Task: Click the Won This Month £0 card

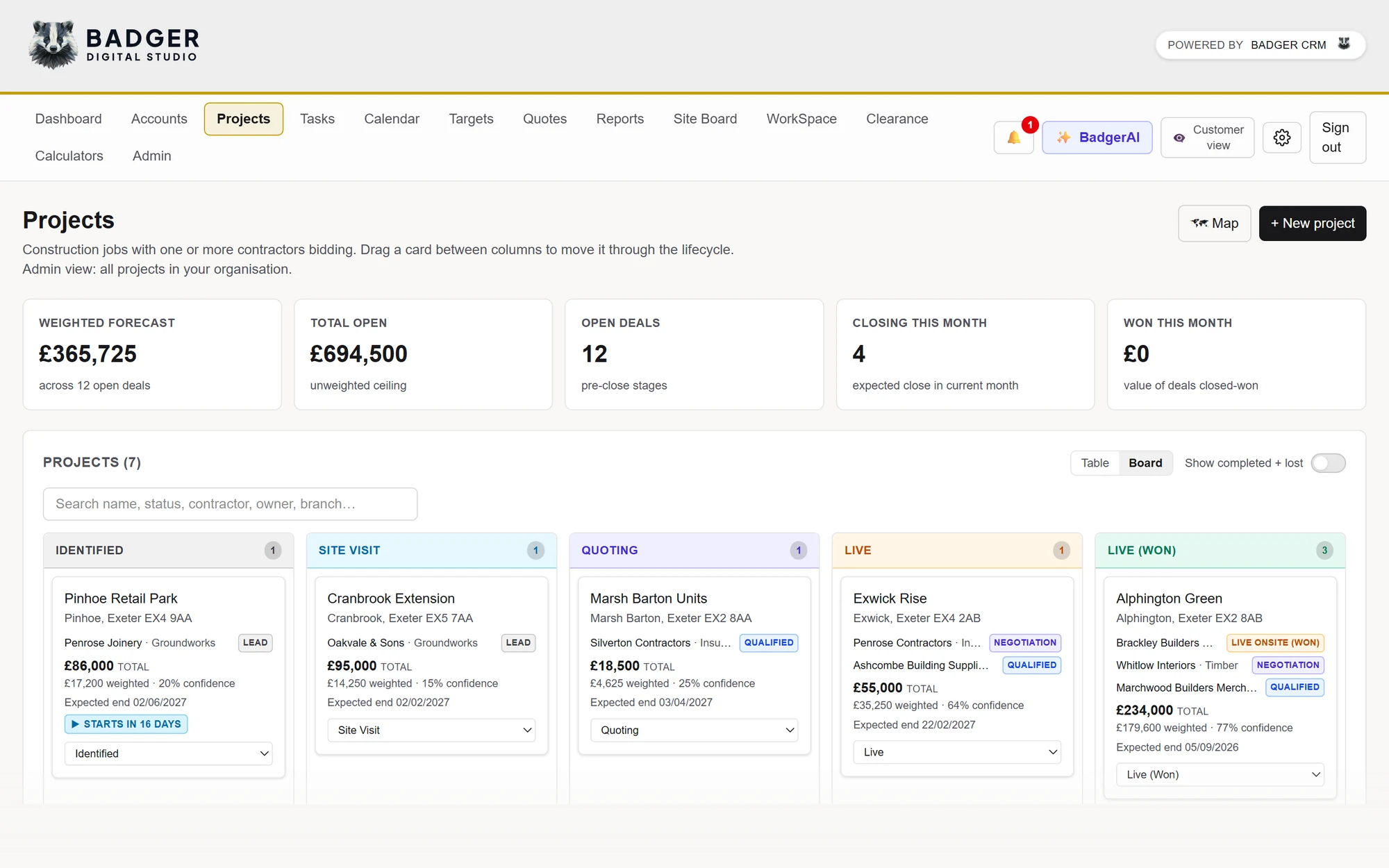Action: [x=1236, y=354]
